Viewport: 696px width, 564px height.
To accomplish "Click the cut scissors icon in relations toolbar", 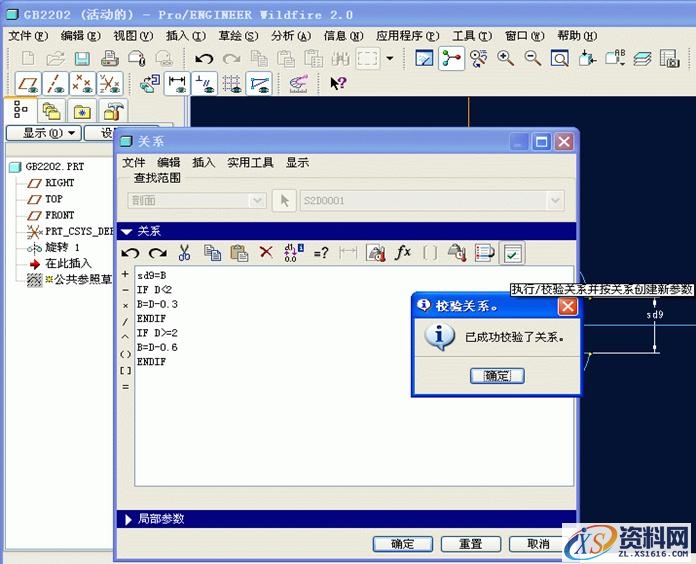I will coord(184,253).
